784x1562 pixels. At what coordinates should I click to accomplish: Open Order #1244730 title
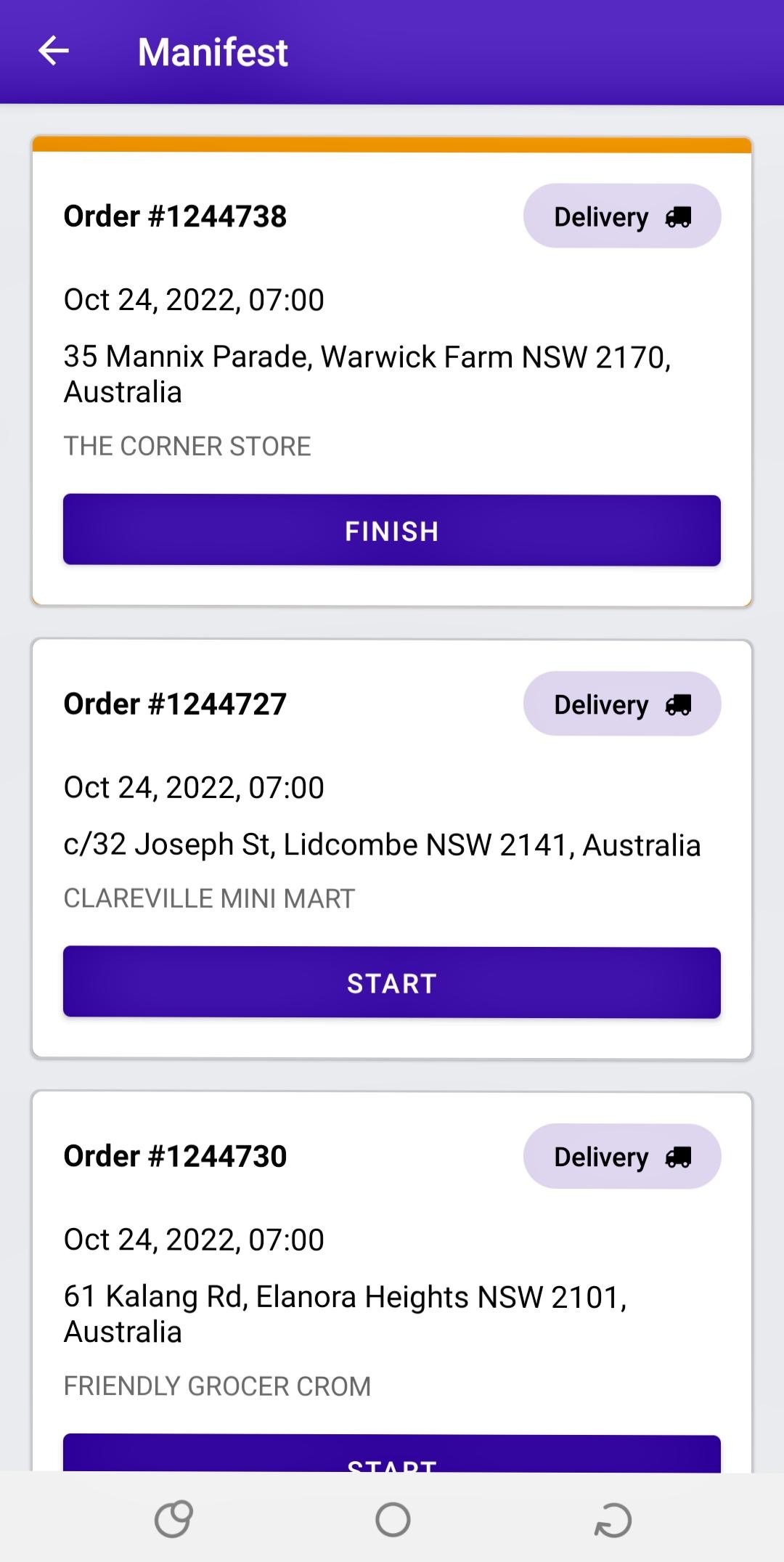(x=175, y=1156)
